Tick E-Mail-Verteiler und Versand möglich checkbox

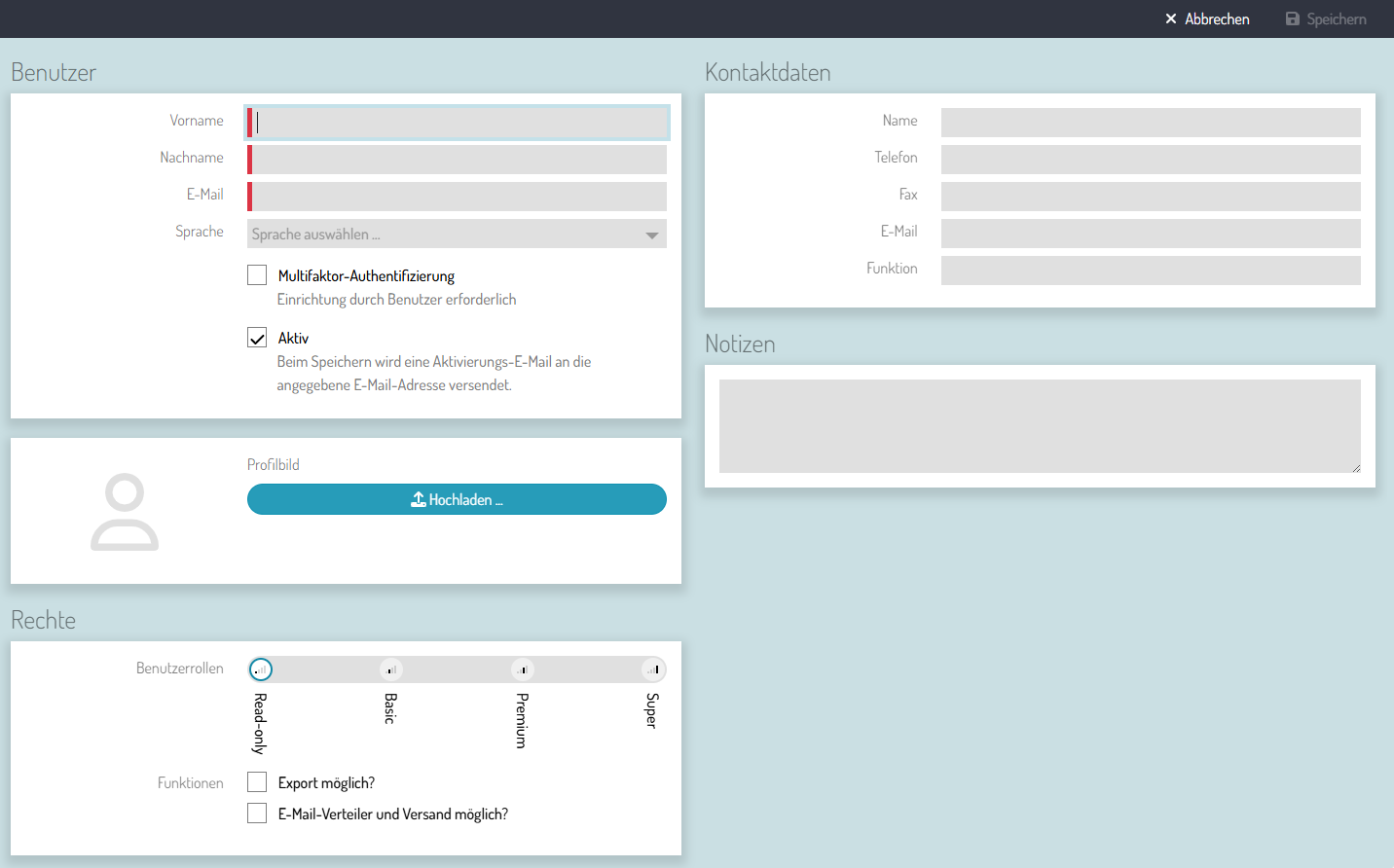pyautogui.click(x=257, y=814)
